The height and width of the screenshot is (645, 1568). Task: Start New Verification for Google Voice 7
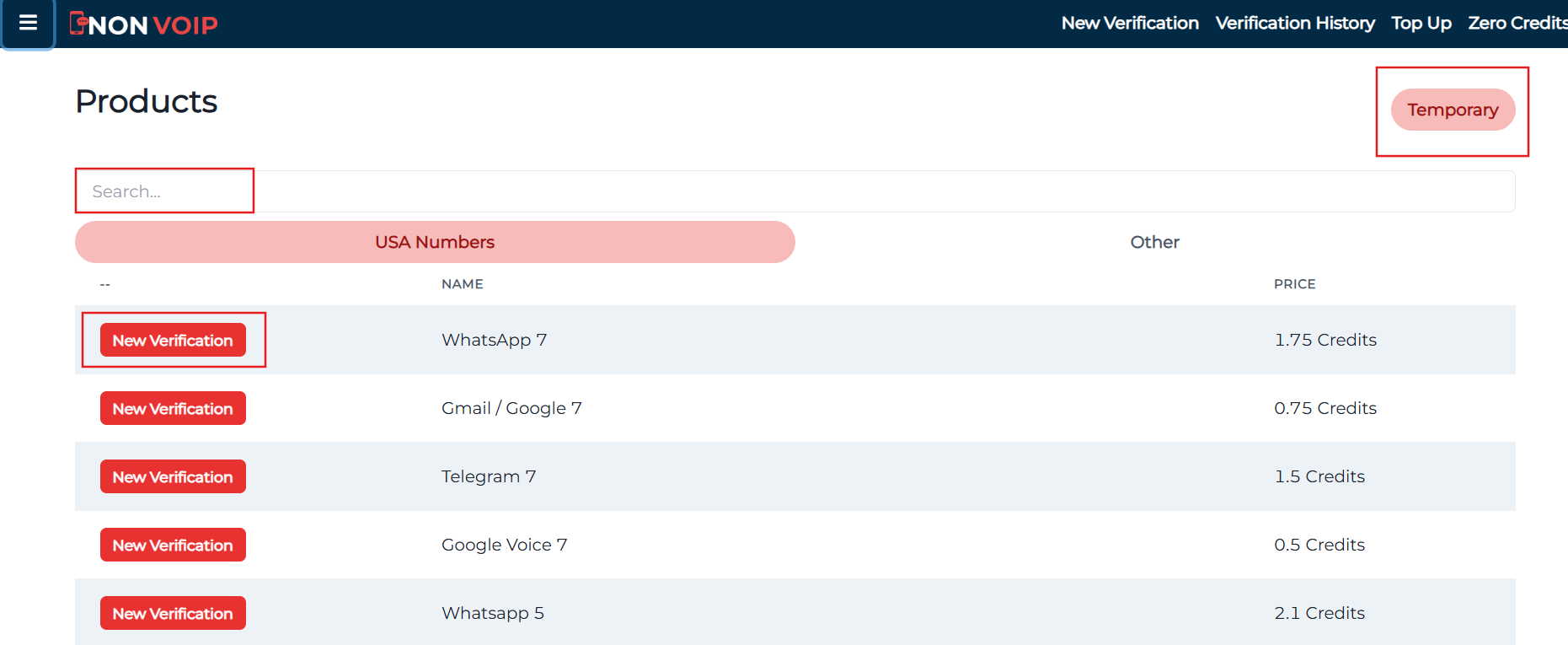pyautogui.click(x=173, y=545)
